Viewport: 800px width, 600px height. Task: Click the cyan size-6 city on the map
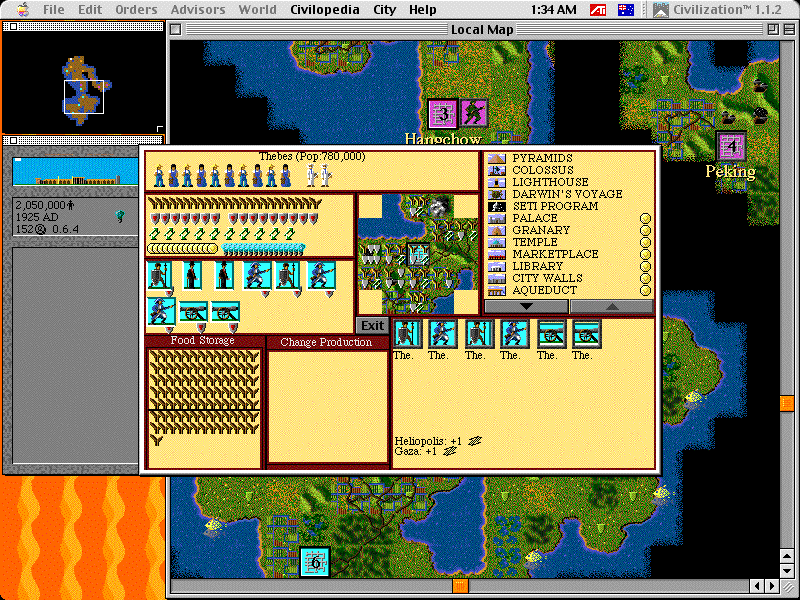coord(314,562)
